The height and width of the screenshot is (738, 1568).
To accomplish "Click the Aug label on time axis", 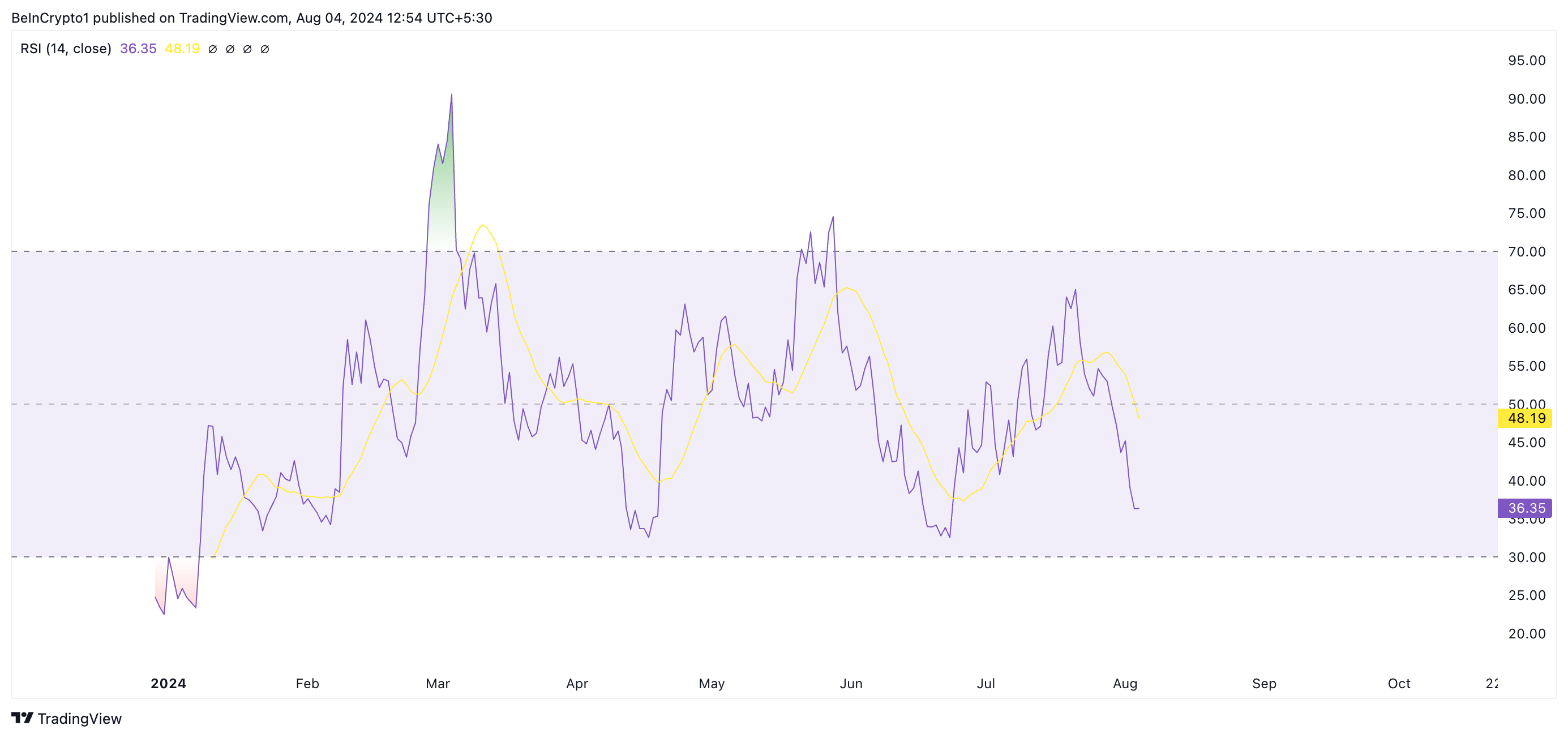I will (1124, 683).
